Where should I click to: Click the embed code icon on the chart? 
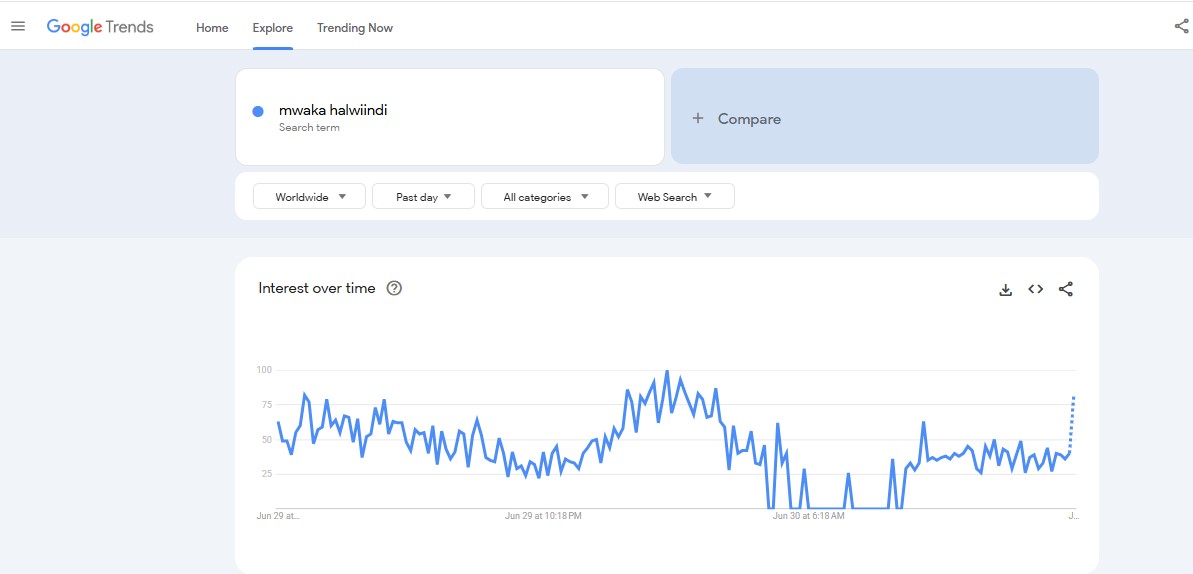click(x=1036, y=290)
